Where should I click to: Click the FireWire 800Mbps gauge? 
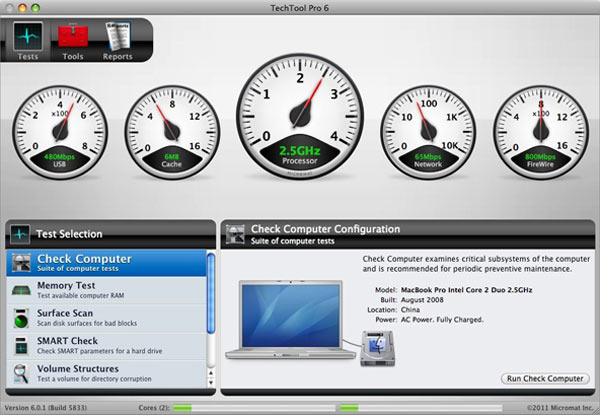(x=539, y=125)
